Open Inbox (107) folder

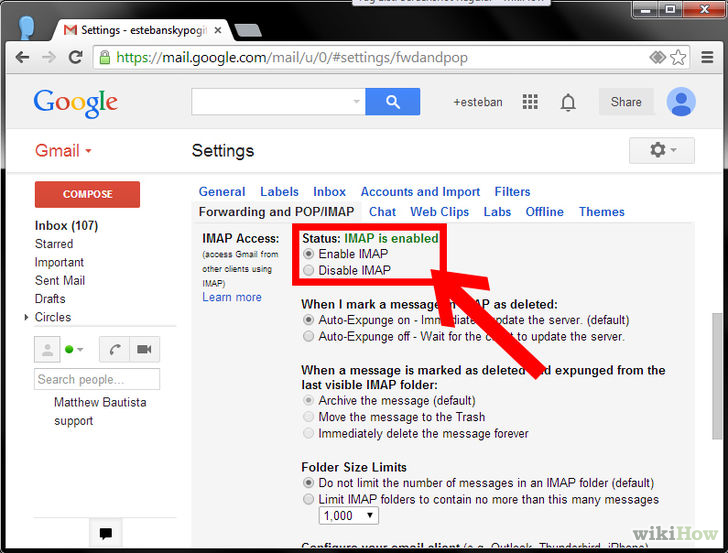[66, 226]
